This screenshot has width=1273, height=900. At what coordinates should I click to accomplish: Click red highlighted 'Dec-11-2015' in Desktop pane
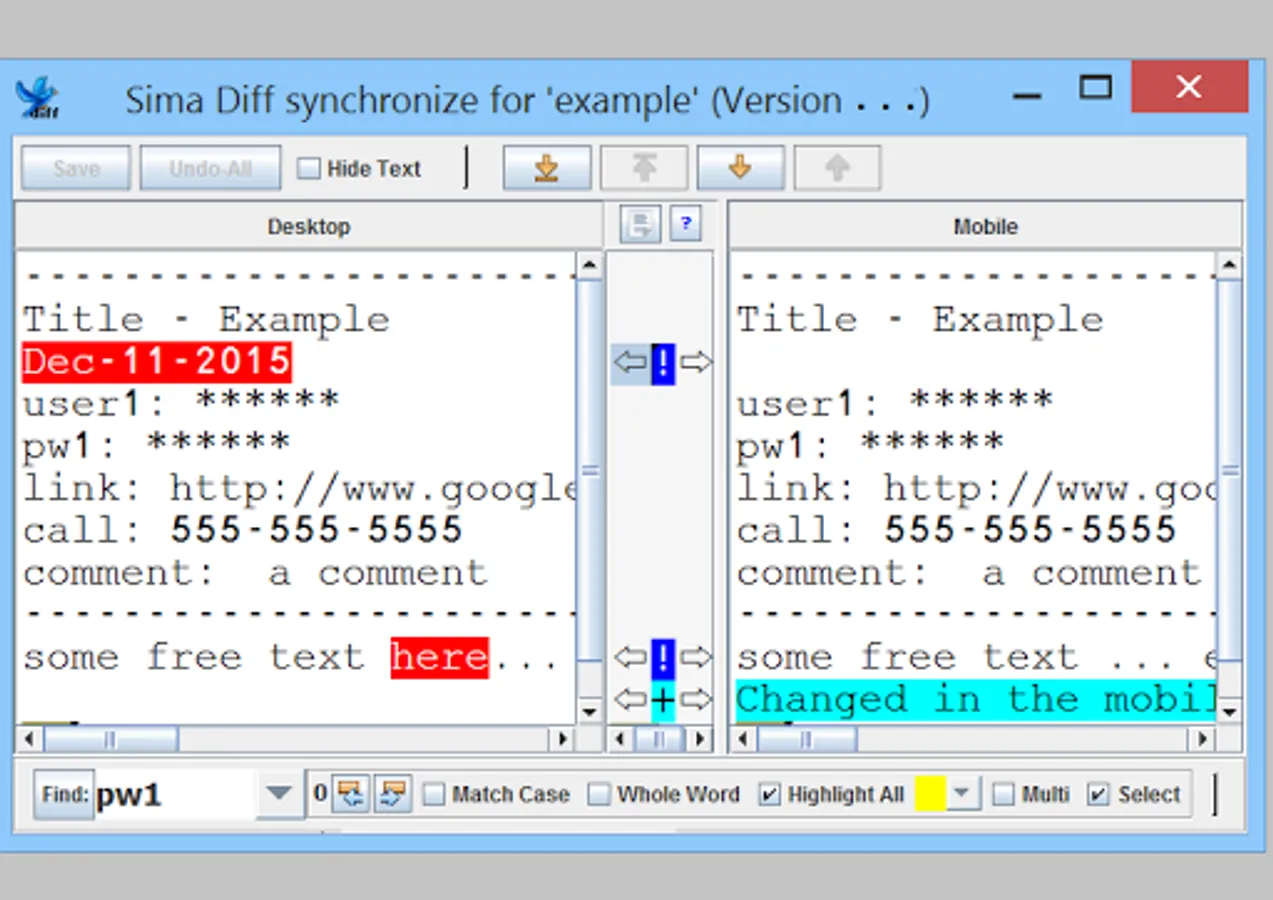click(x=157, y=362)
